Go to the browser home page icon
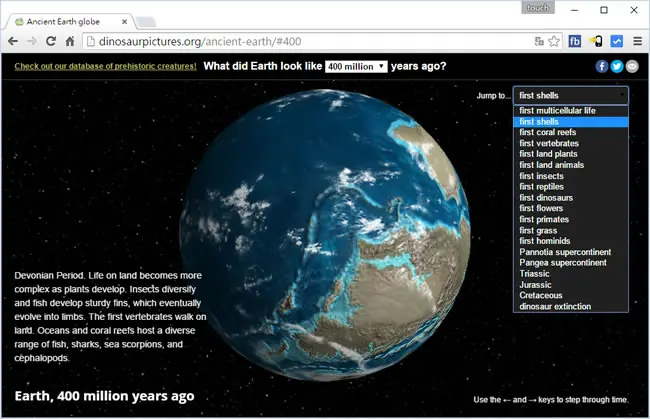The height and width of the screenshot is (419, 650). [x=70, y=41]
